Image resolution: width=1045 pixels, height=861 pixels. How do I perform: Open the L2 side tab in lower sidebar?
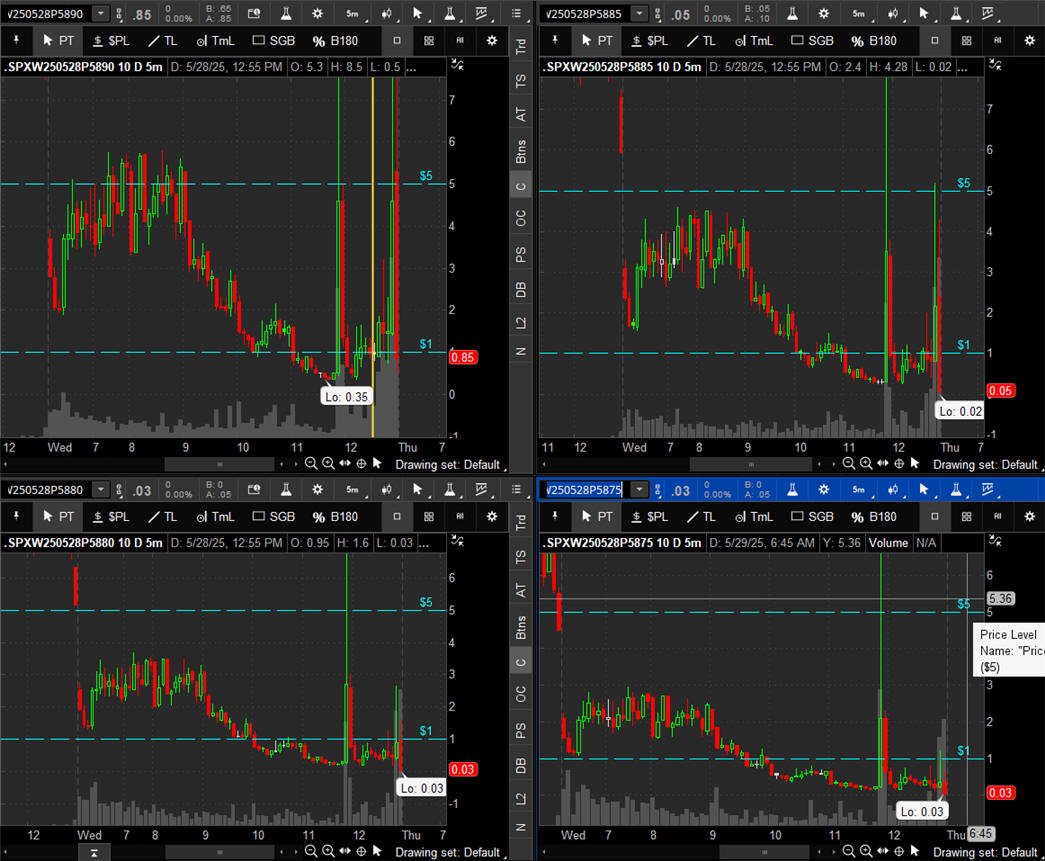(521, 798)
